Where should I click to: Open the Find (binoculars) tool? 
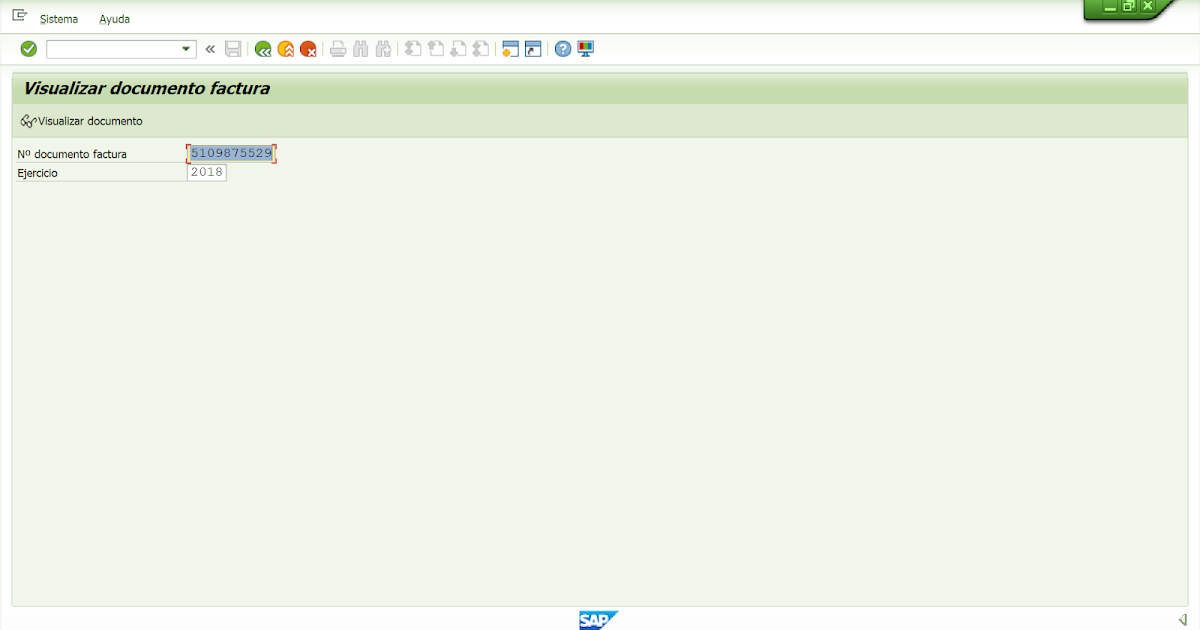click(x=360, y=48)
